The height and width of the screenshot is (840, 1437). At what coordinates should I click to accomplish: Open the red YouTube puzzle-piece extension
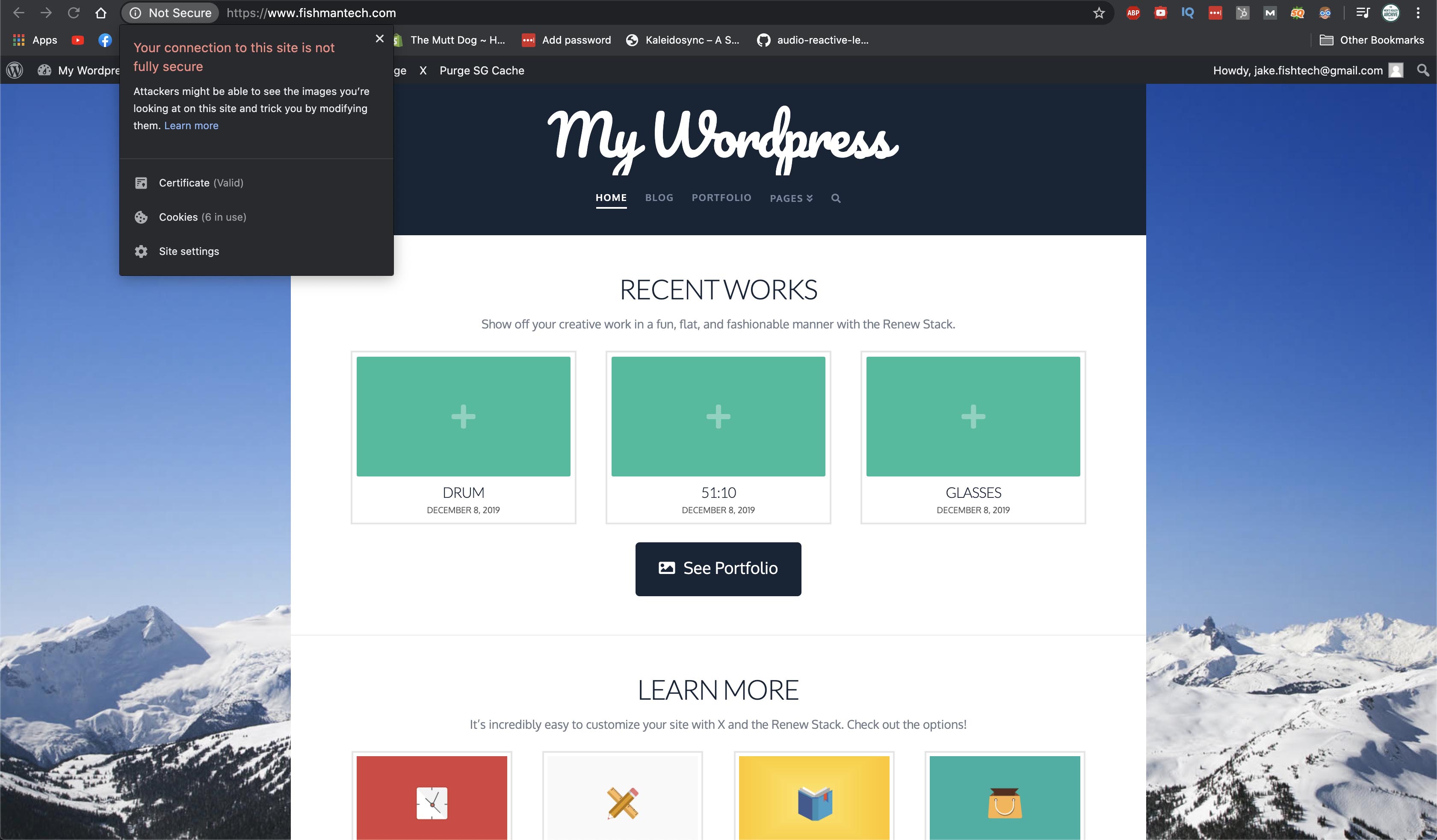tap(1160, 12)
